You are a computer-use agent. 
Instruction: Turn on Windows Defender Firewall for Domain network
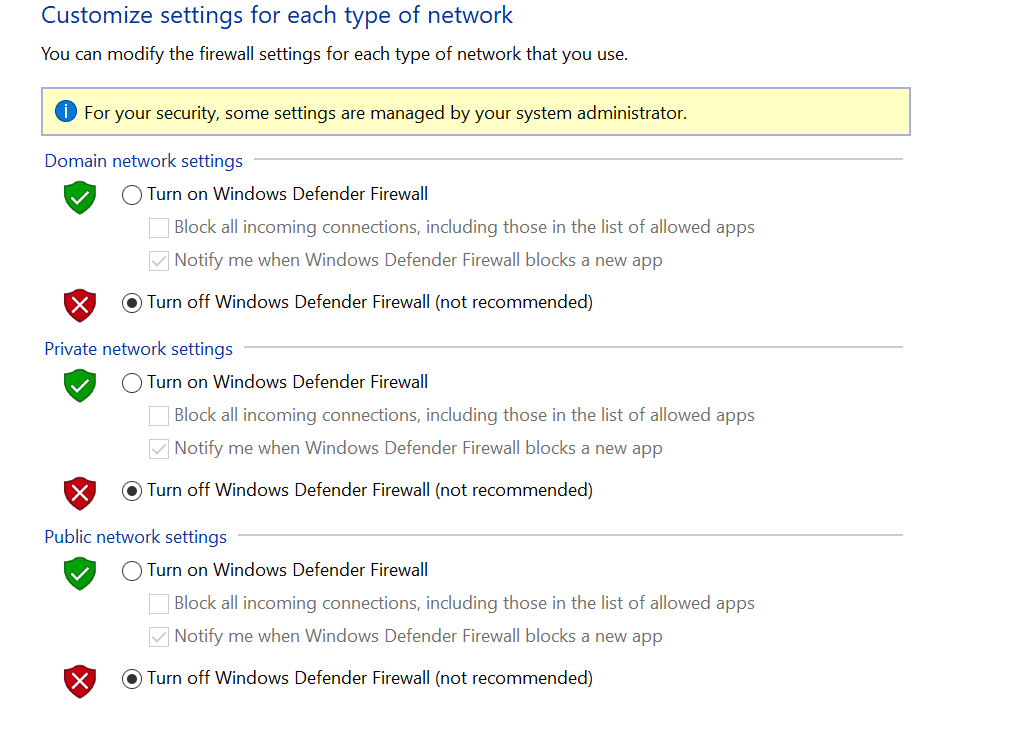pyautogui.click(x=132, y=195)
